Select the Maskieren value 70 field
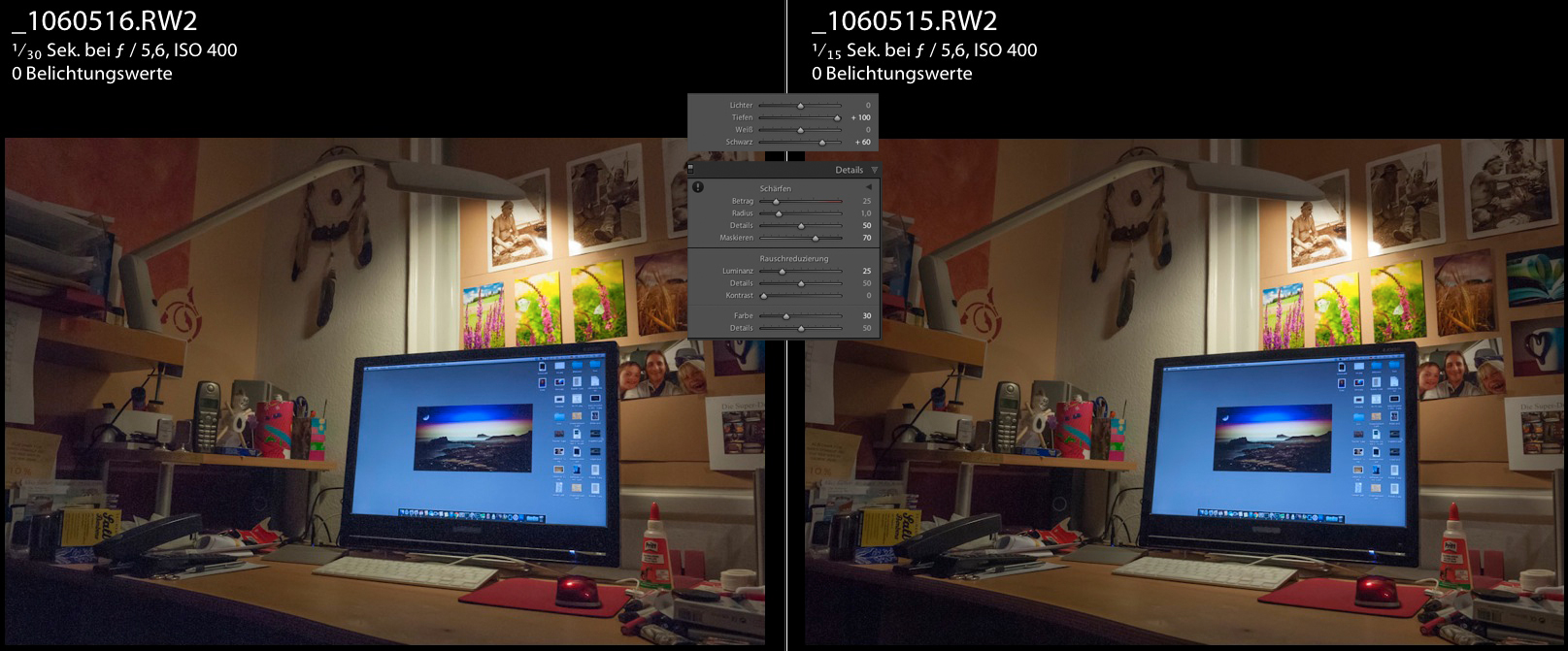This screenshot has height=651, width=1568. tap(866, 238)
